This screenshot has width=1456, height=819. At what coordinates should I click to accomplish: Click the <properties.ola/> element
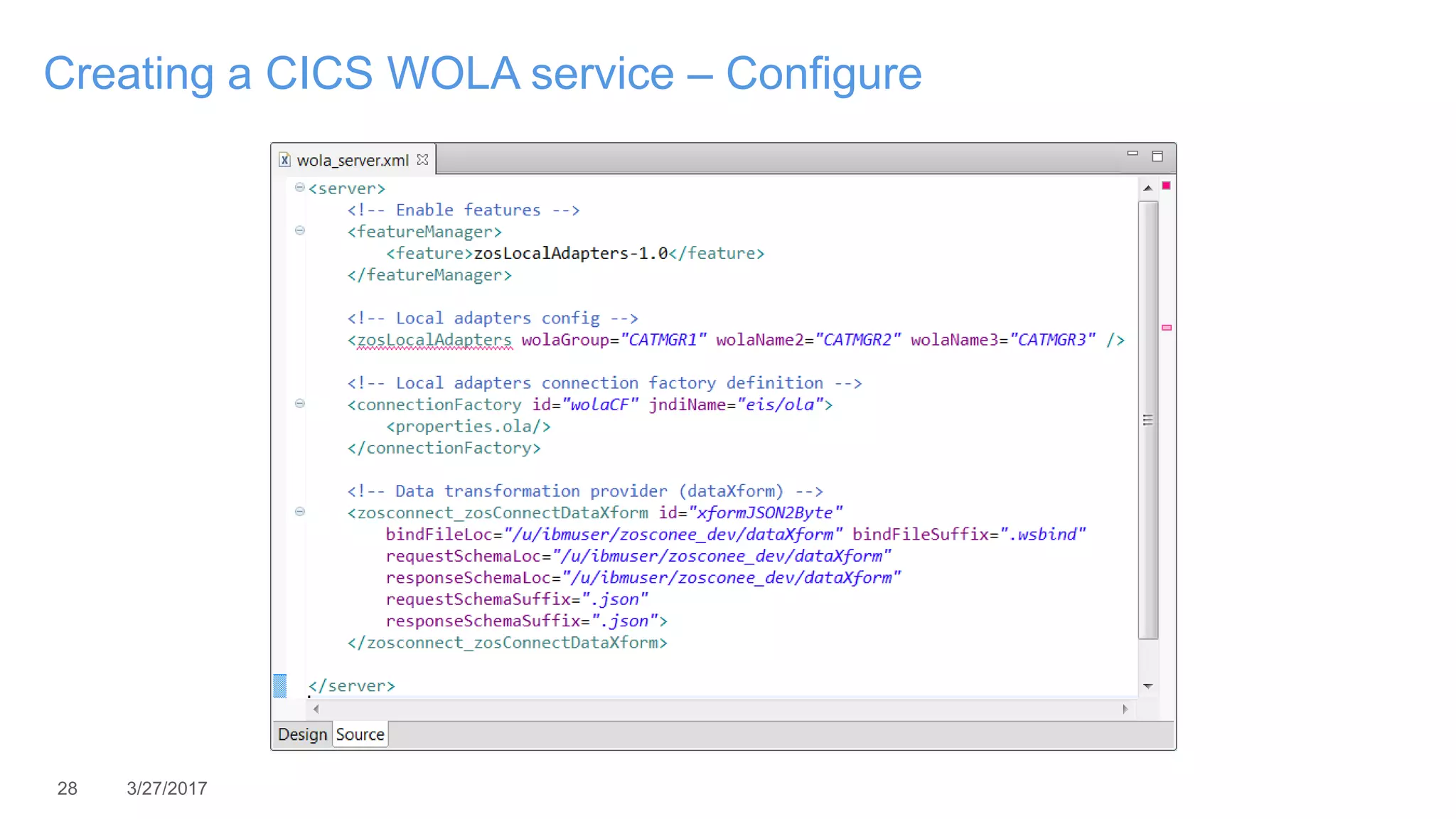click(x=469, y=427)
